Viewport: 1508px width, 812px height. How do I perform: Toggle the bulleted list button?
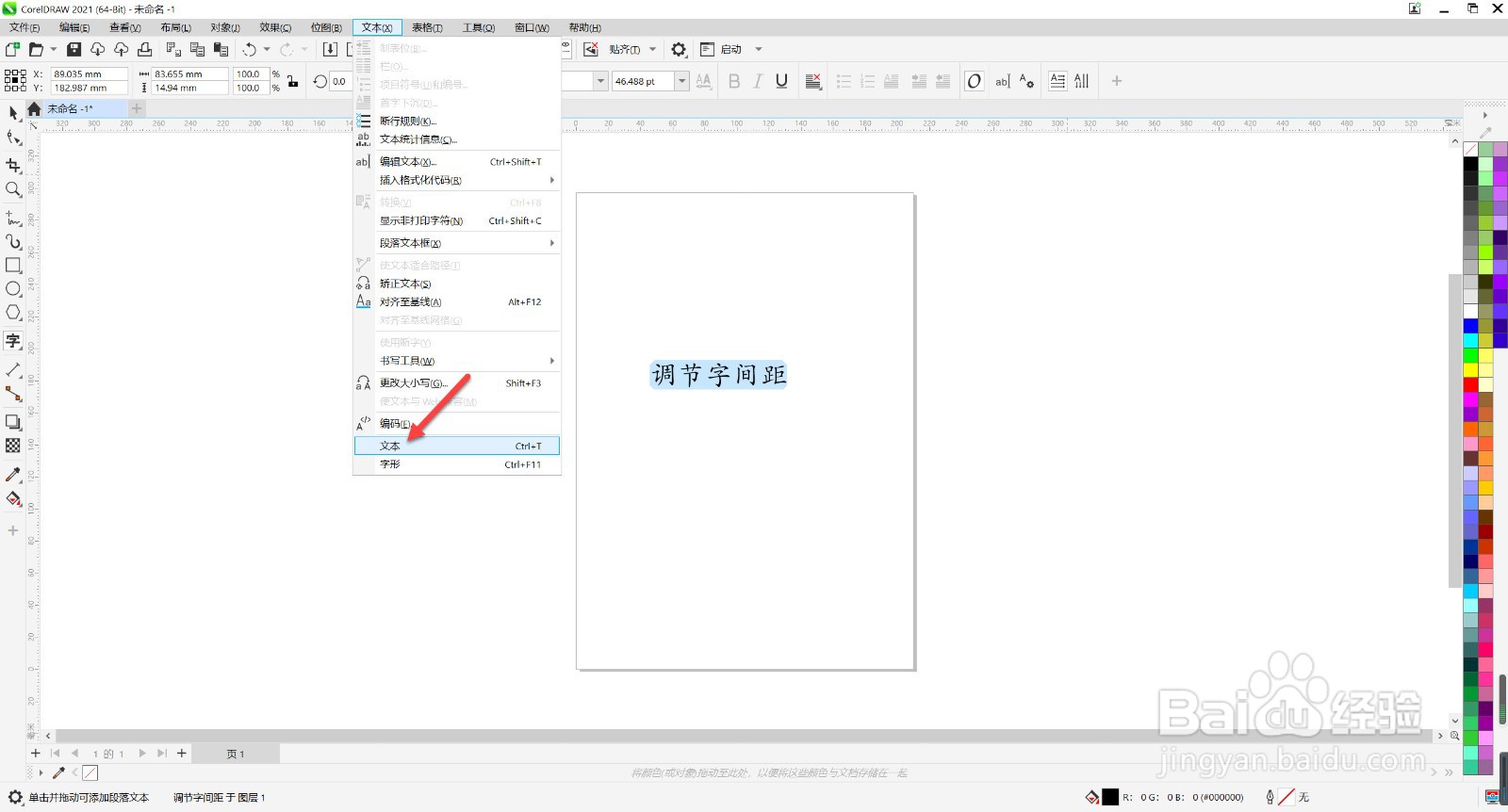pos(844,81)
